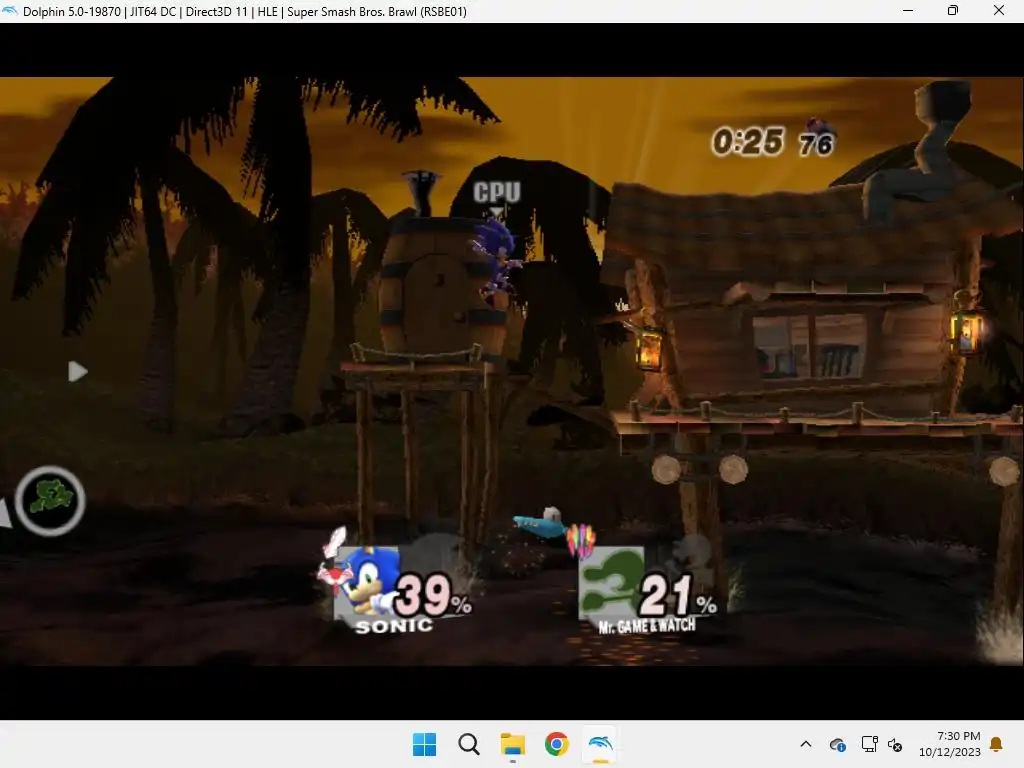Click the Dolphin logo in title bar
The height and width of the screenshot is (768, 1024).
pos(10,10)
